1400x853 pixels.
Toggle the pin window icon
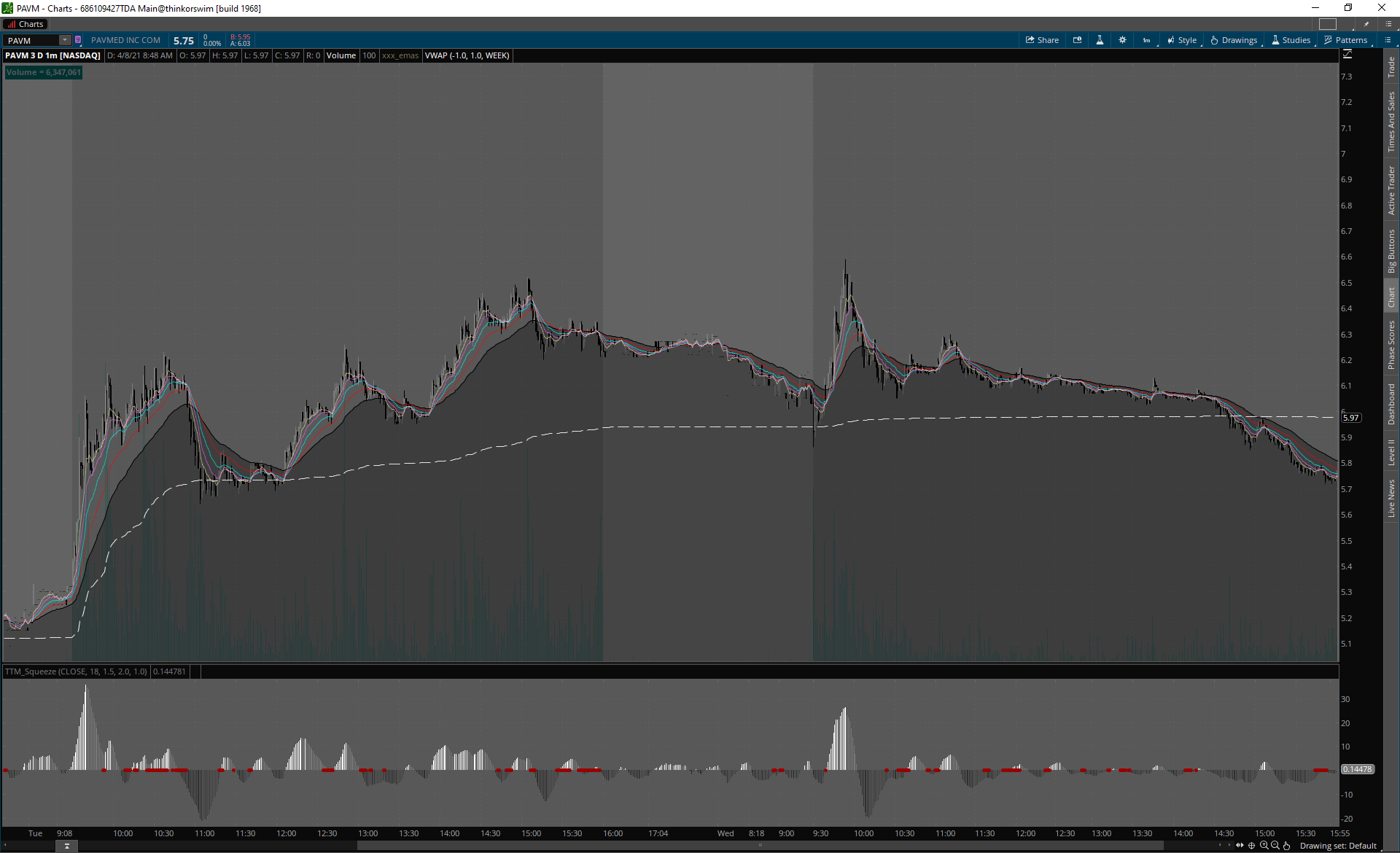[x=1366, y=24]
